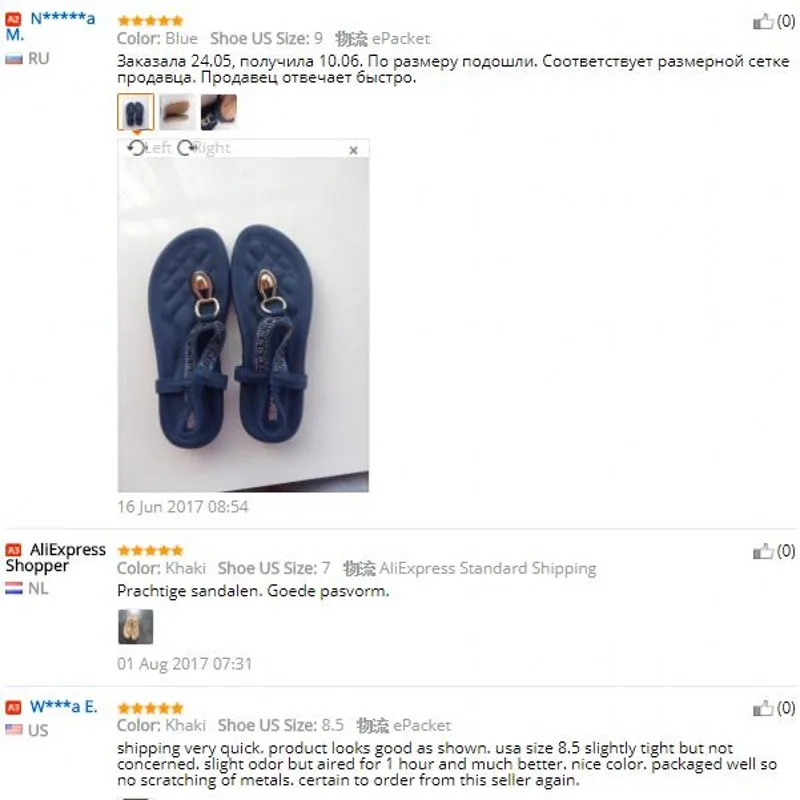The image size is (800, 800).
Task: Select the blue sandals top-view thumbnail
Action: (x=135, y=112)
